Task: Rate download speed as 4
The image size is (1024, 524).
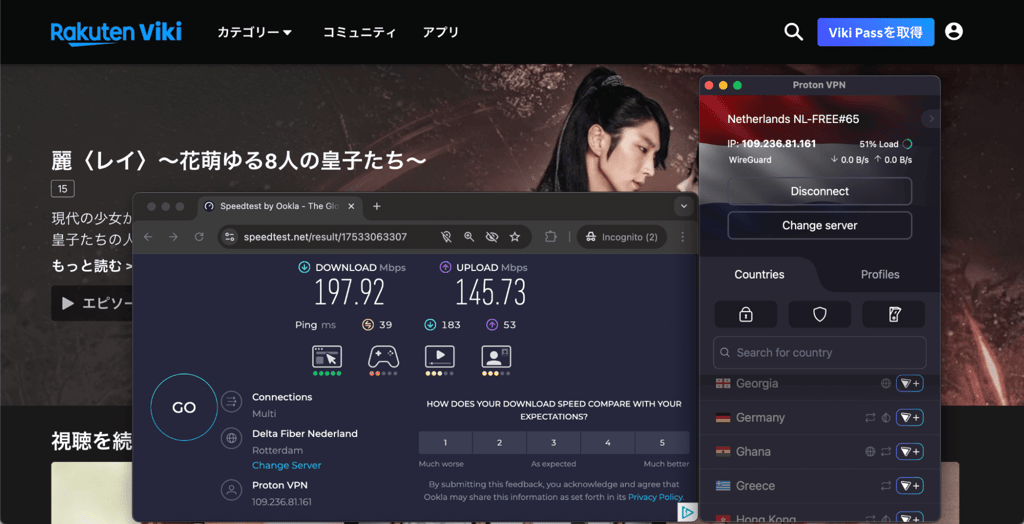Action: point(607,442)
